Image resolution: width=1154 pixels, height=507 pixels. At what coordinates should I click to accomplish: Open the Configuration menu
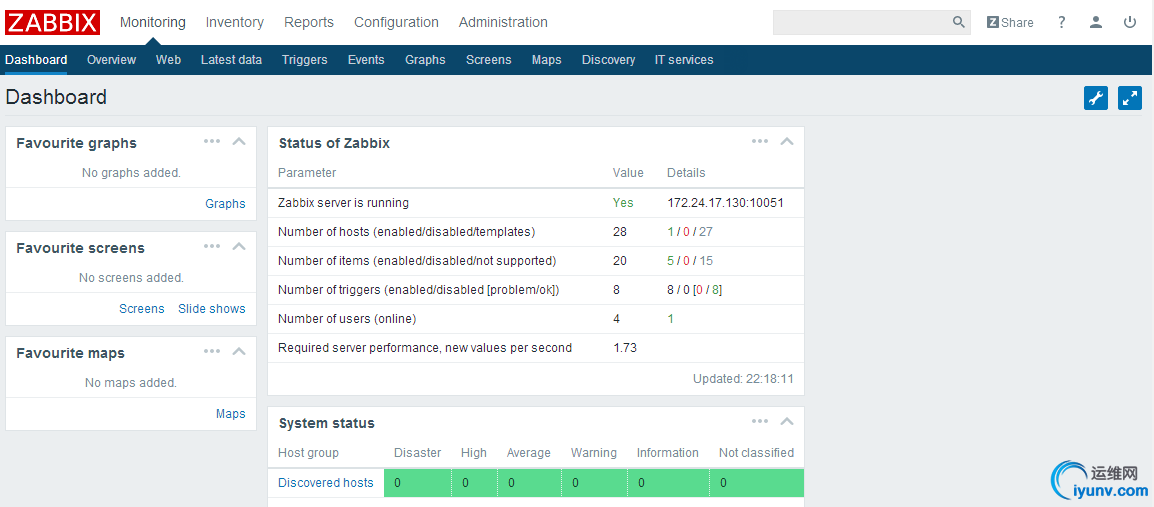pos(396,22)
